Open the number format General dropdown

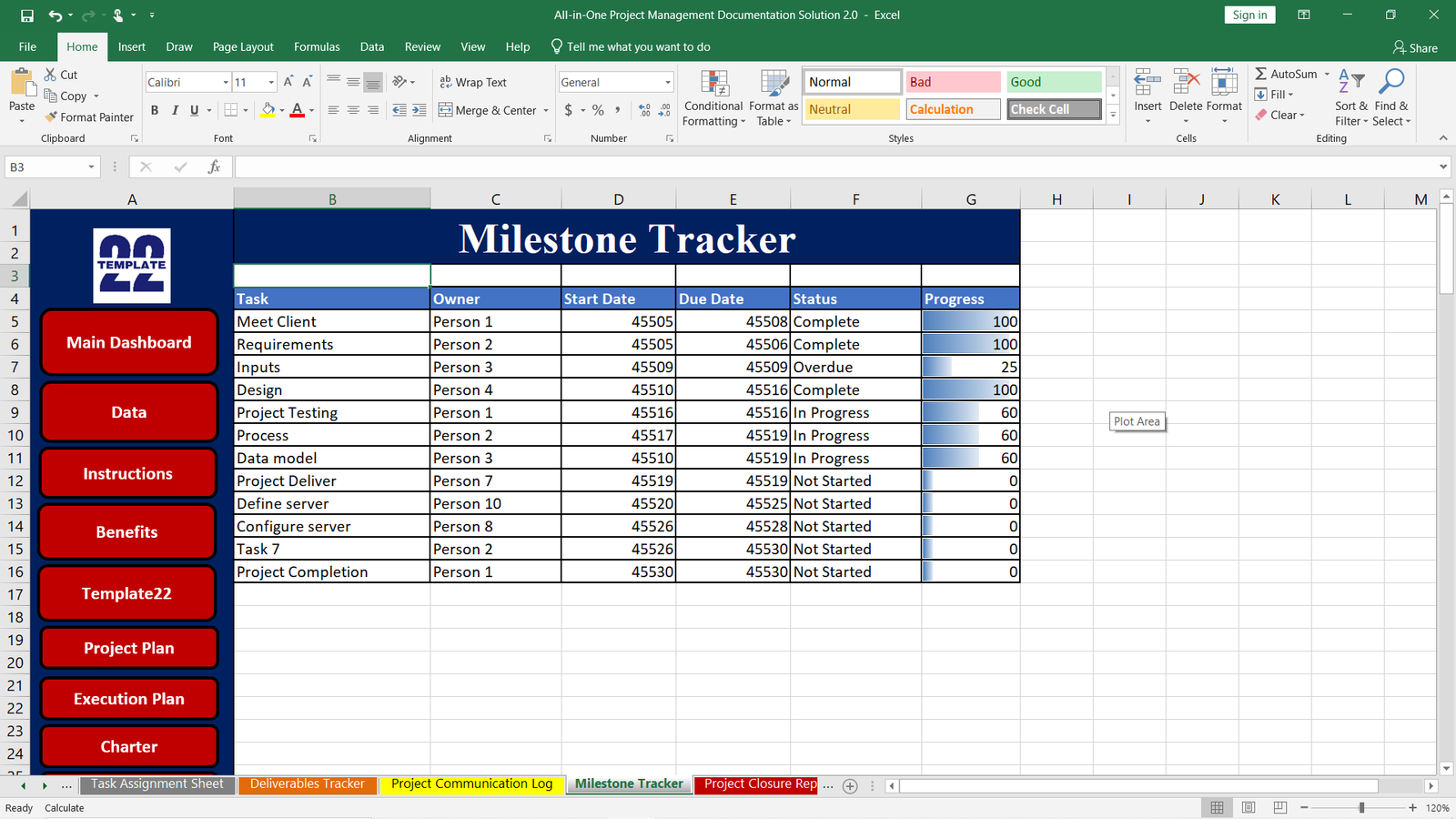667,82
